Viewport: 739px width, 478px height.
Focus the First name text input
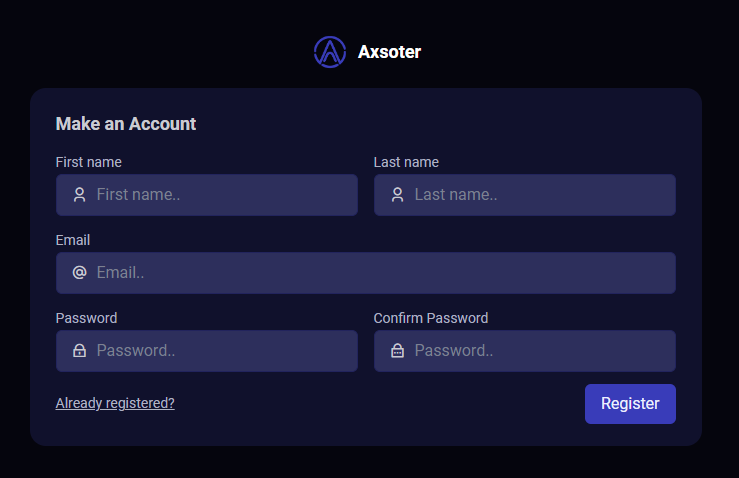[x=207, y=195]
